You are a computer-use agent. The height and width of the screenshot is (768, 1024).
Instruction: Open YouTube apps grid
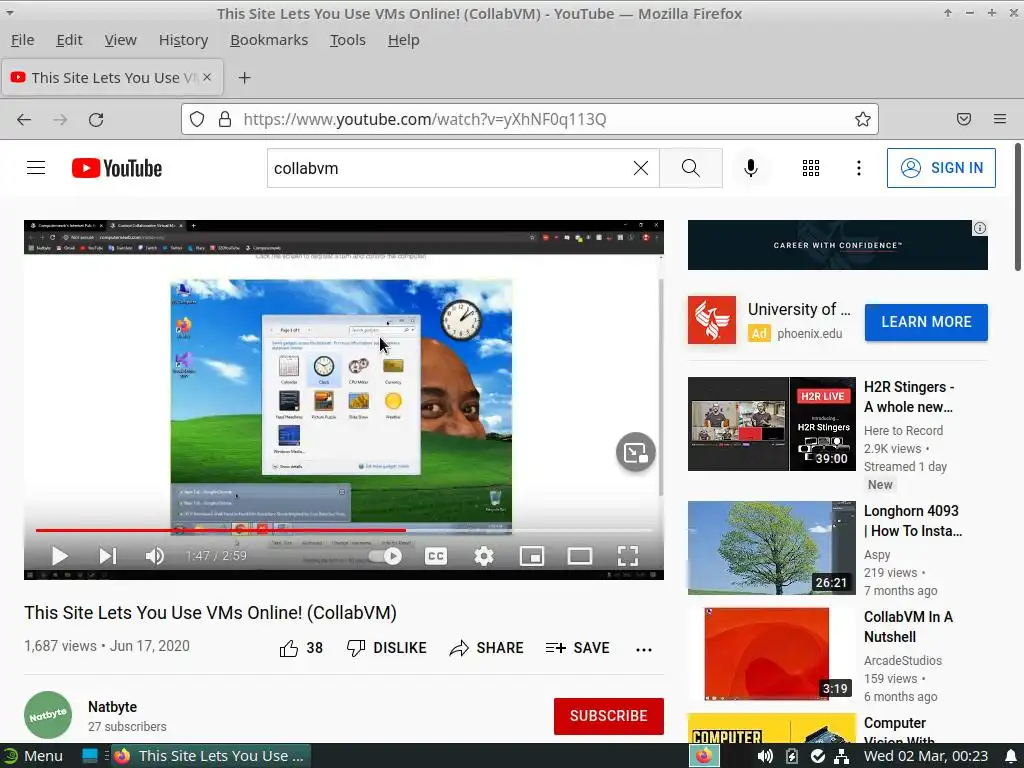[x=810, y=168]
